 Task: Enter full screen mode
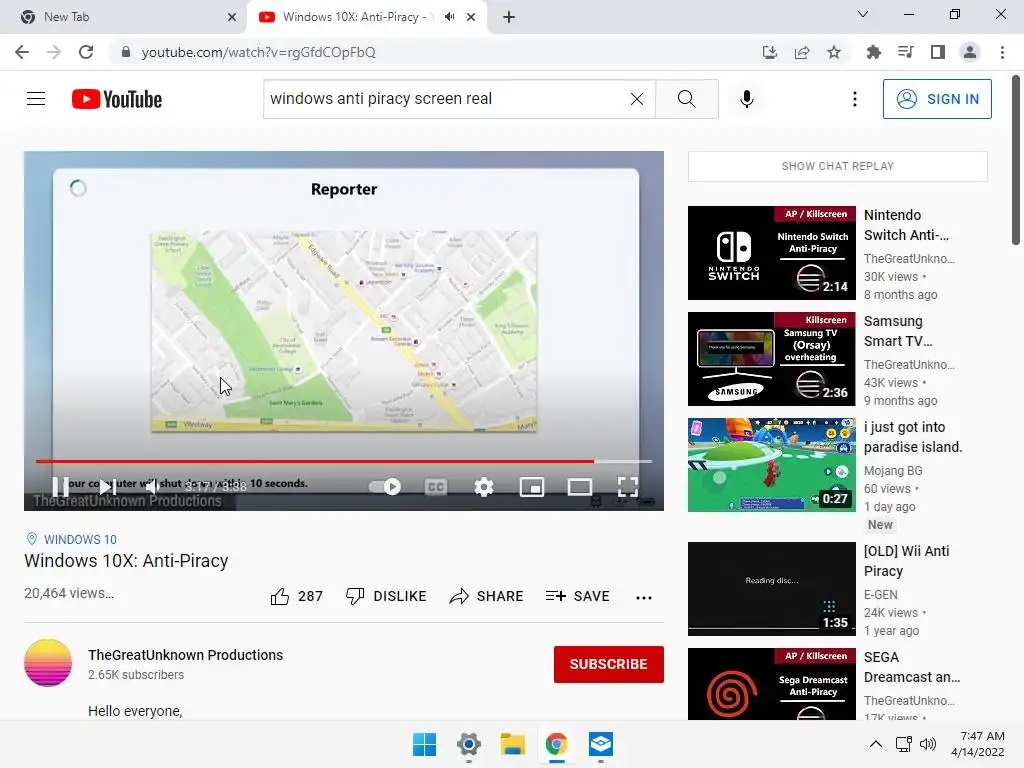[628, 487]
